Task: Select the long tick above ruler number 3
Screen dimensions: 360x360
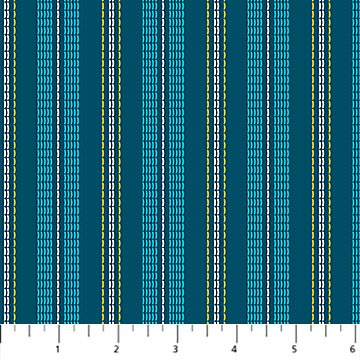Action: click(x=177, y=333)
